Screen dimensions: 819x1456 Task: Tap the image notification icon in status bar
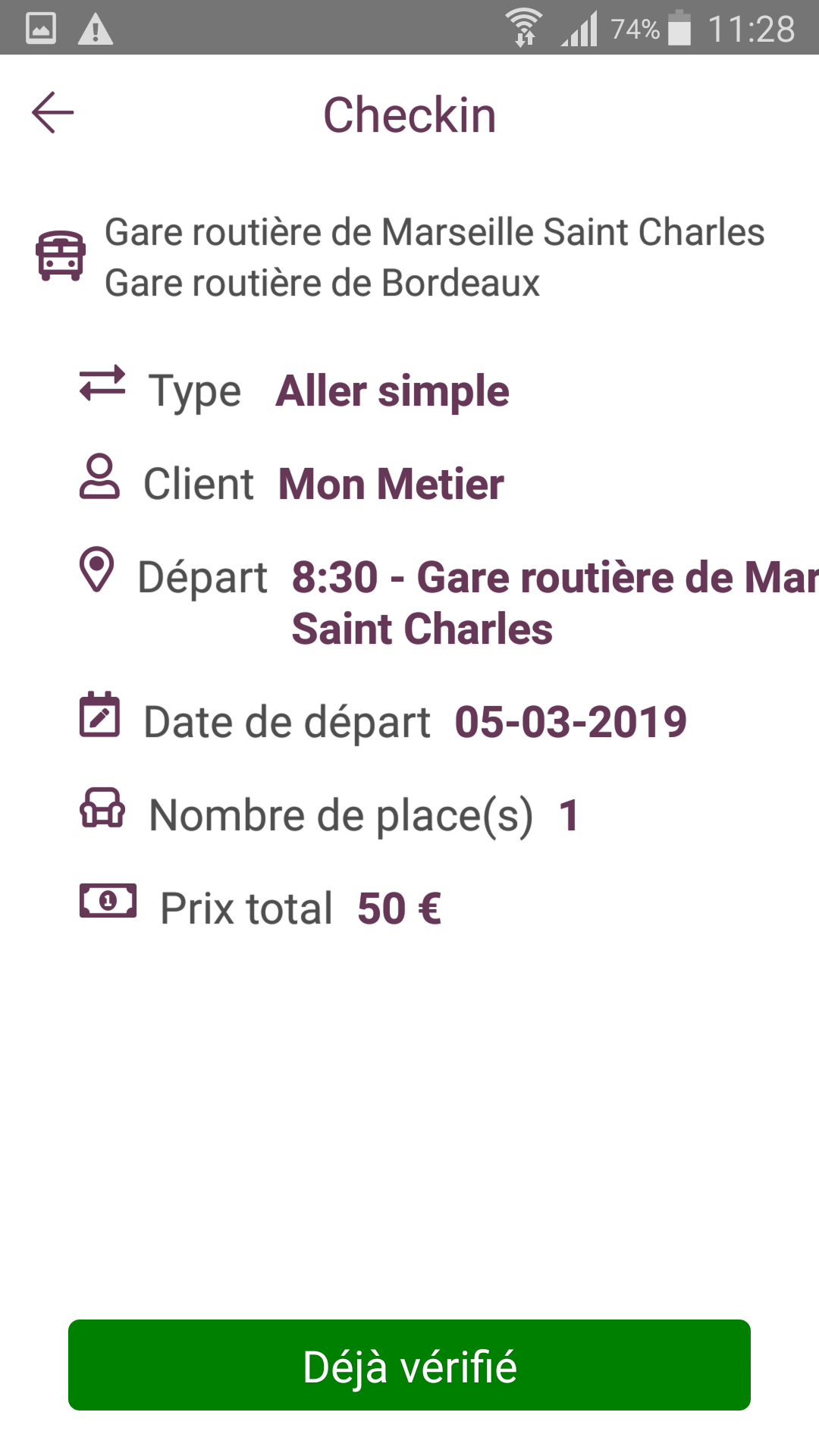[41, 30]
